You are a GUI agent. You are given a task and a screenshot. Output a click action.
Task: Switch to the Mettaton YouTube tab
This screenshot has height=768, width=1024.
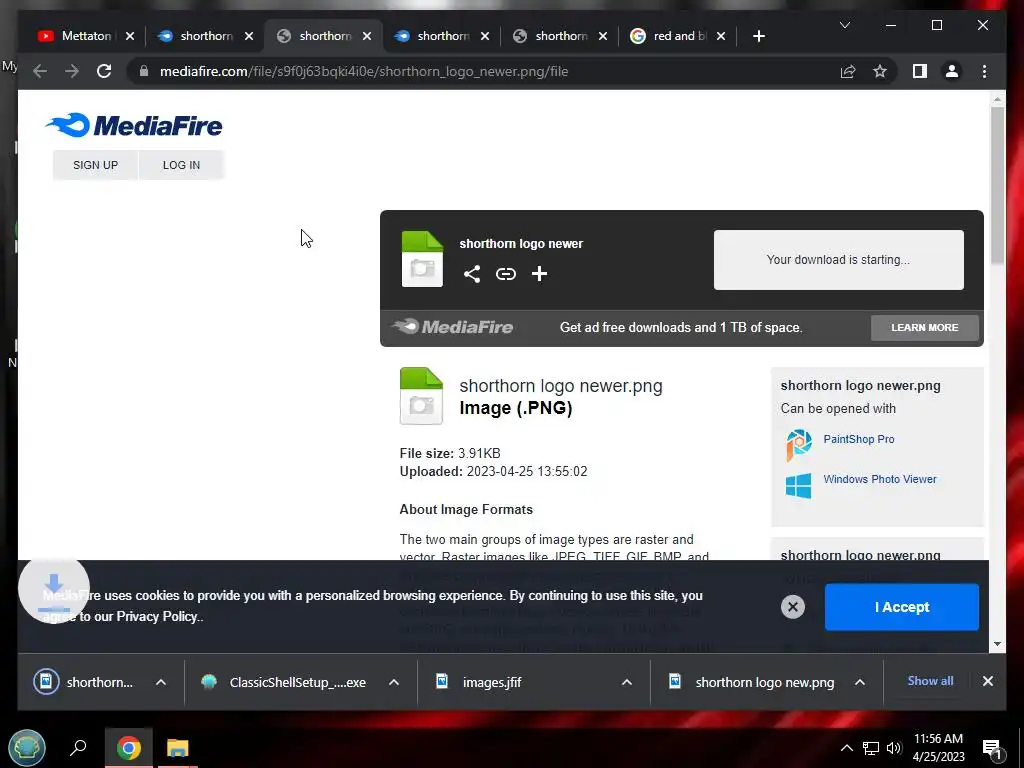86,36
